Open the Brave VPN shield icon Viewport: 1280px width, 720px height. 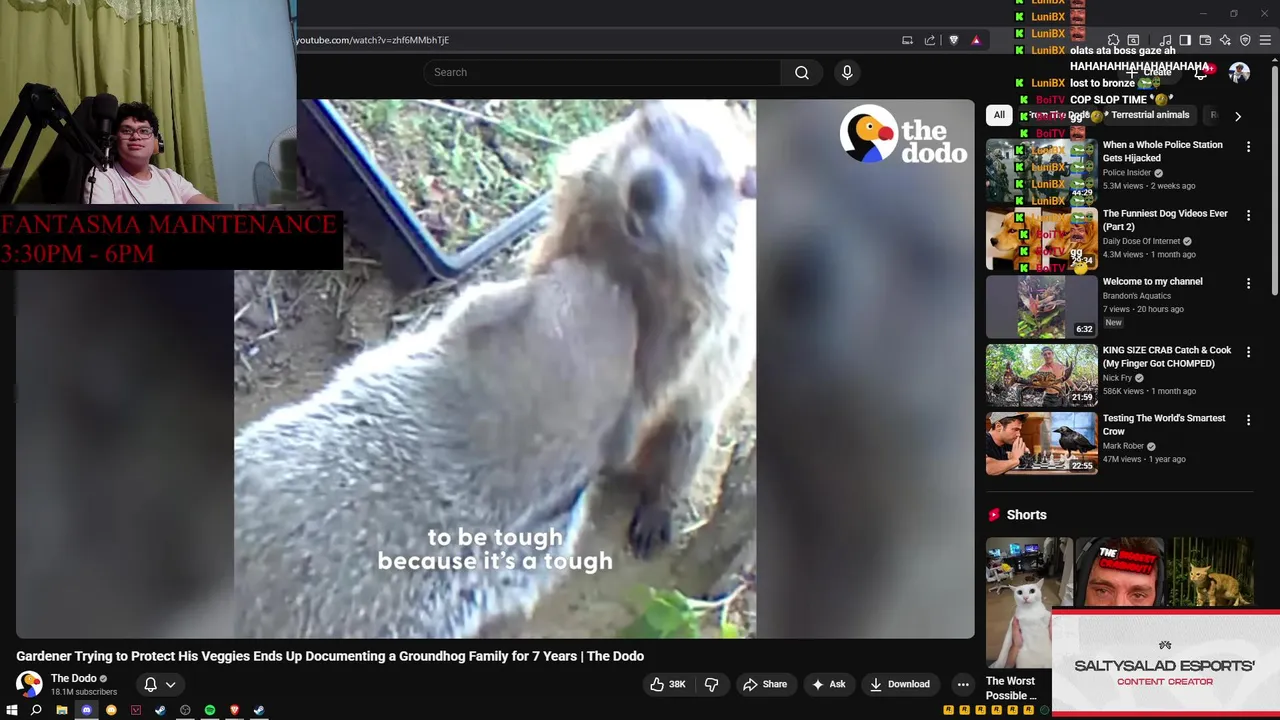[x=1245, y=40]
